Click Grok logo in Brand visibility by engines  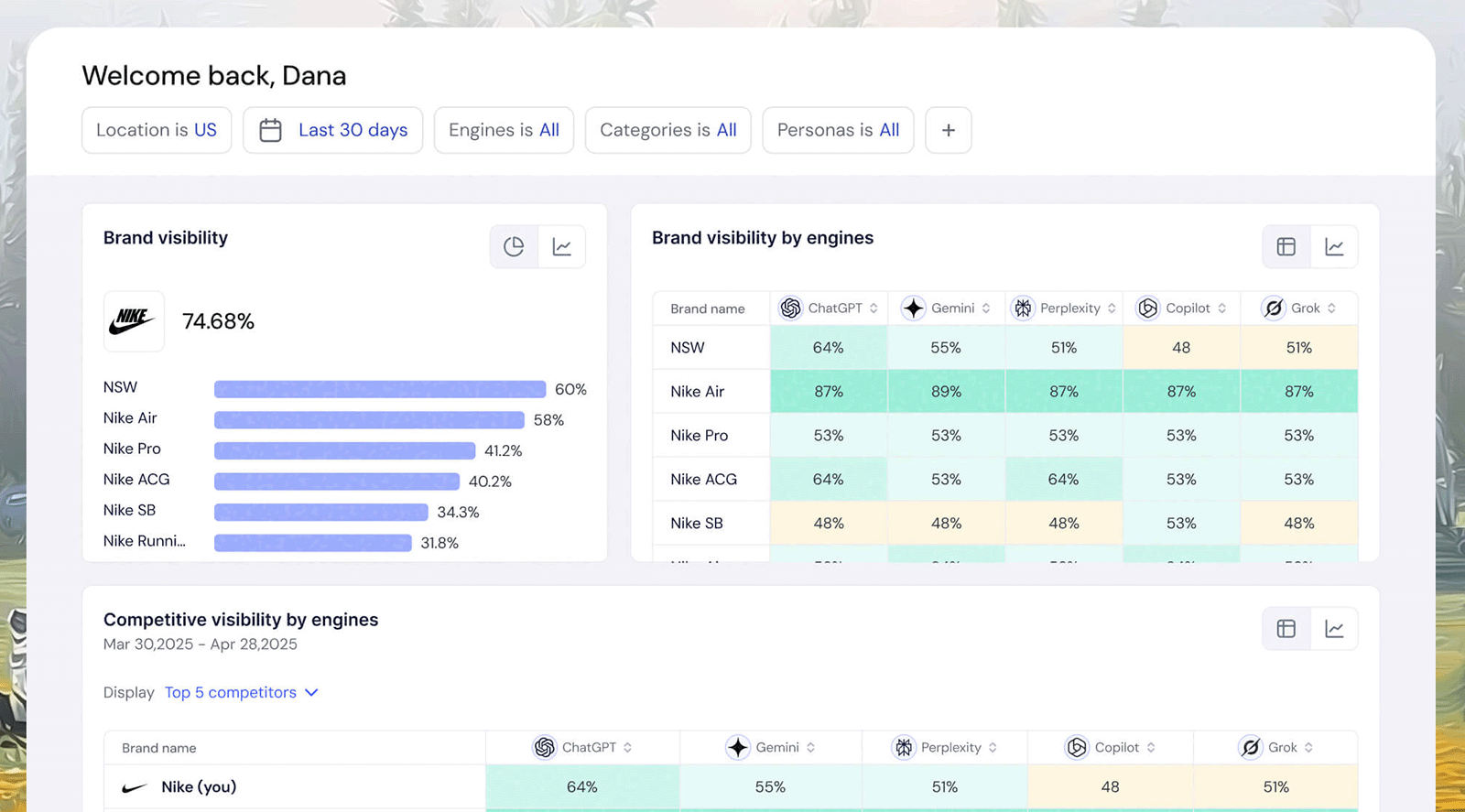1273,309
